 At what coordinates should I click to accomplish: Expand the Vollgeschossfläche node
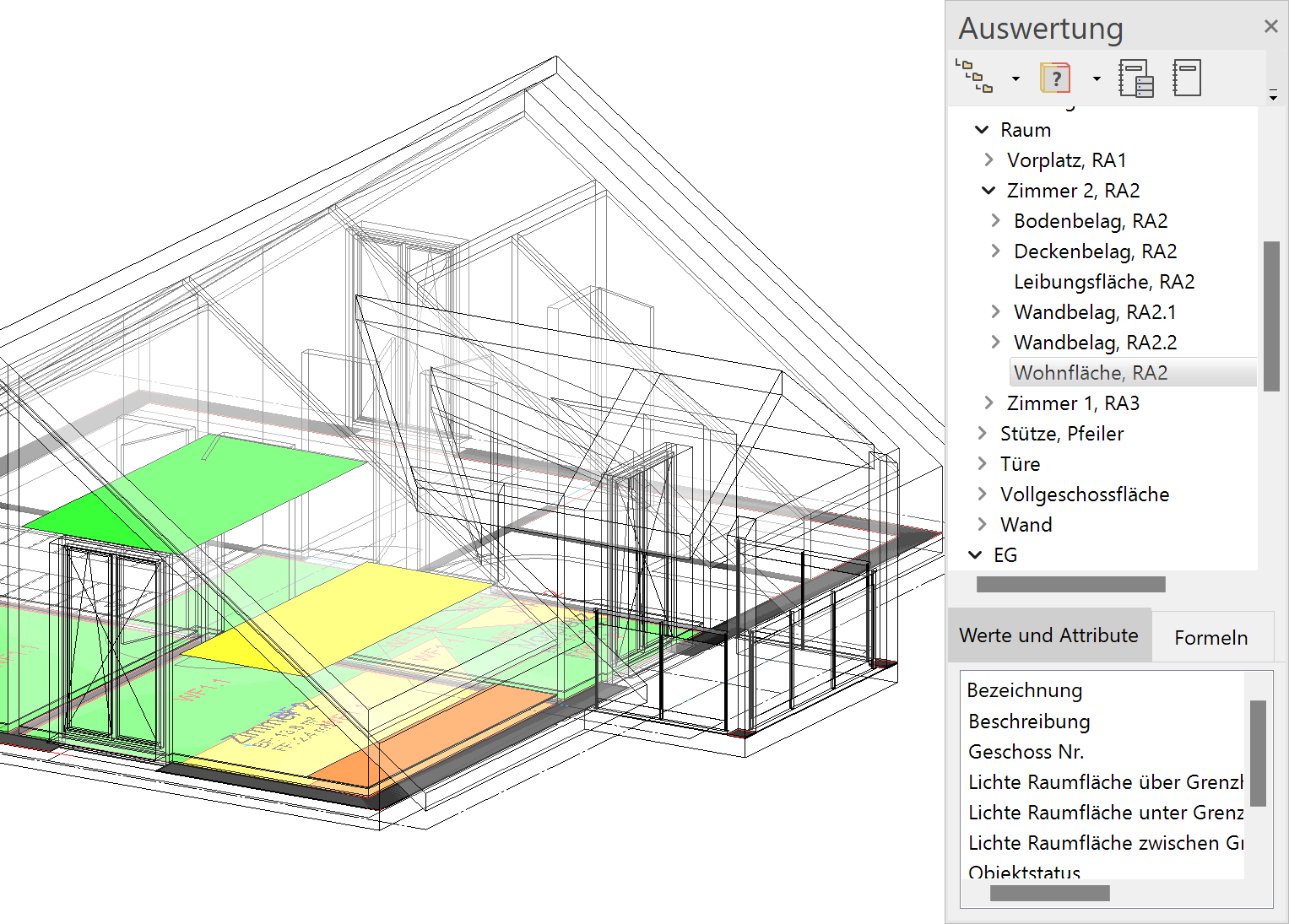pos(982,494)
